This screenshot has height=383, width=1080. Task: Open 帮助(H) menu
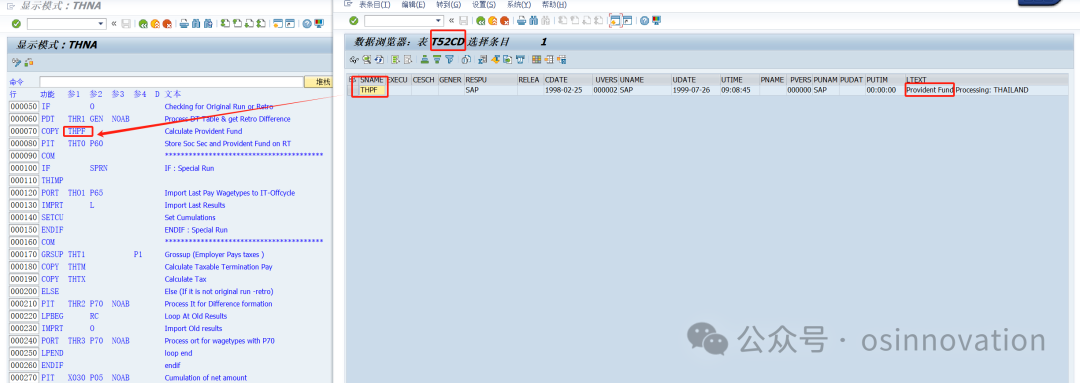554,4
